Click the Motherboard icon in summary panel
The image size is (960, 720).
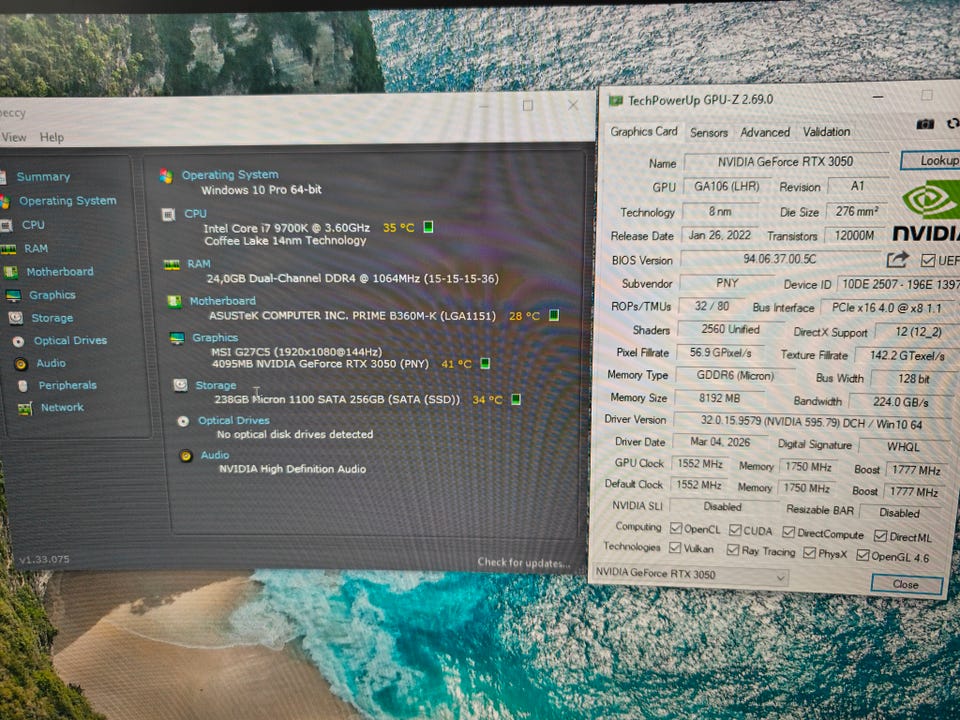coord(174,302)
